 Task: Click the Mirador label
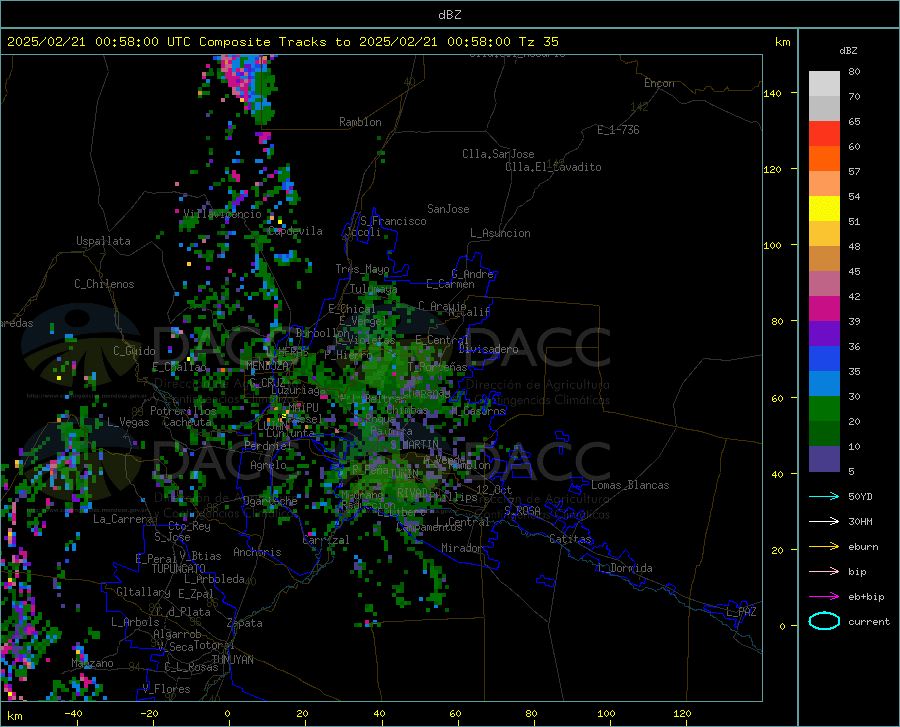(x=461, y=548)
